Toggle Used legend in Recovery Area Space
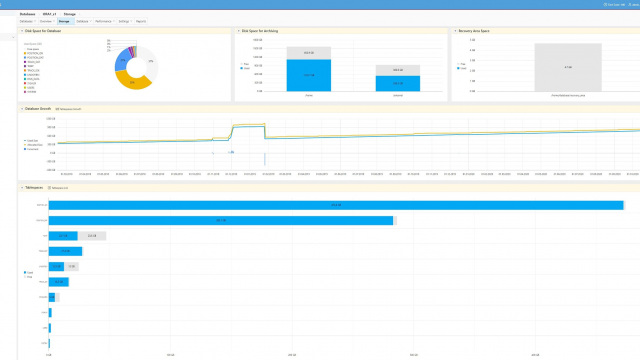 pos(462,68)
